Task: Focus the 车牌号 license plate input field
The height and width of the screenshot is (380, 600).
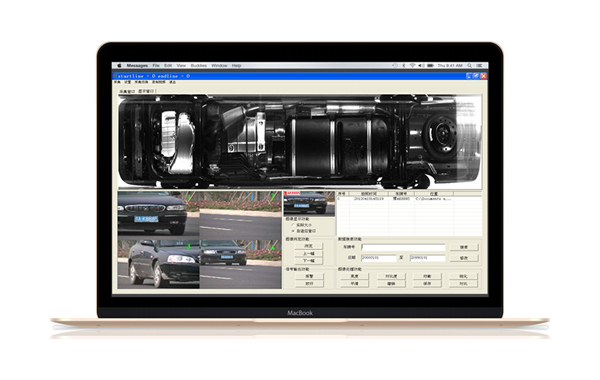Action: (x=403, y=248)
